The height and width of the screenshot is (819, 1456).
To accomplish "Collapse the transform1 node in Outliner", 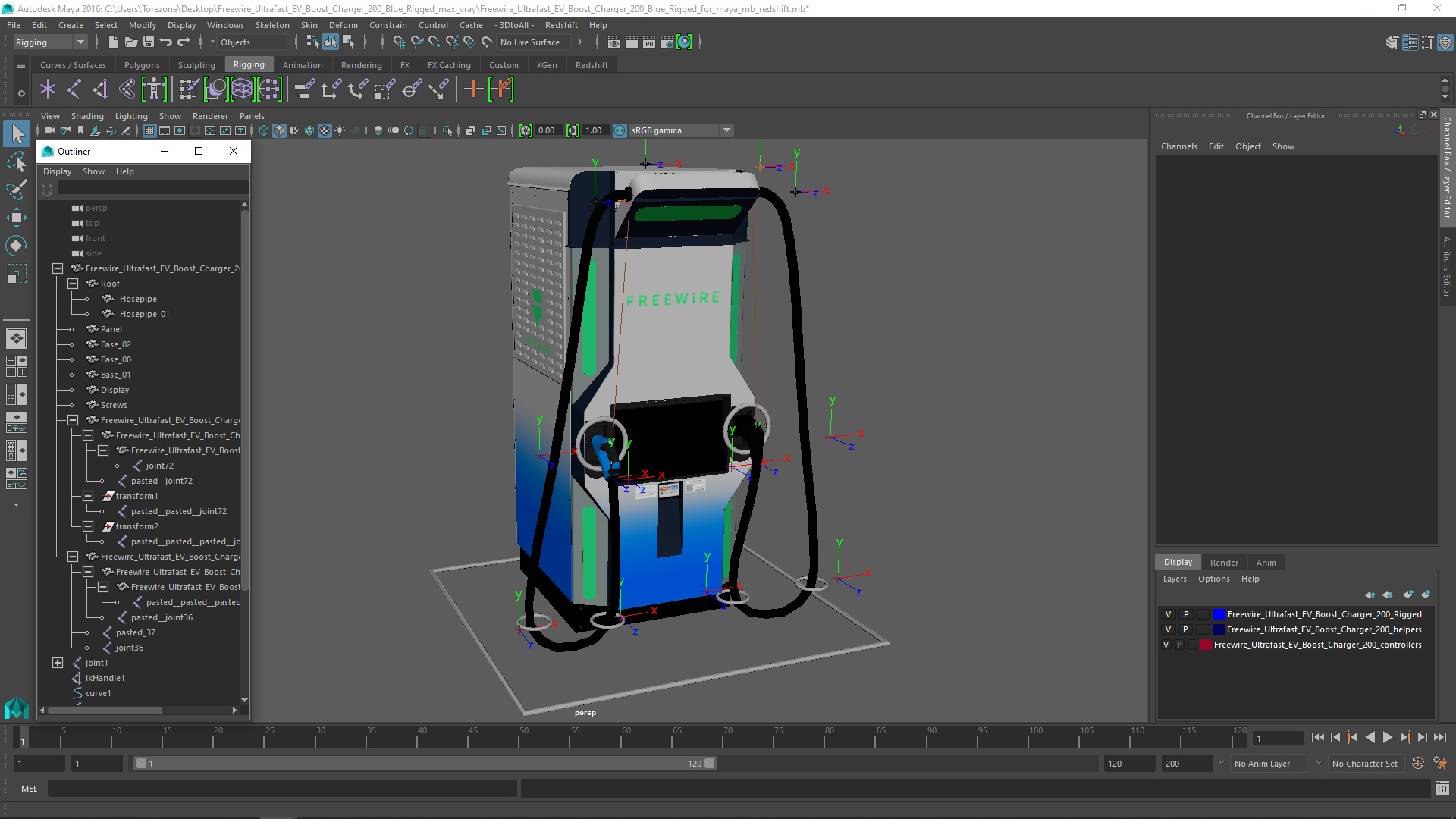I will coord(88,496).
